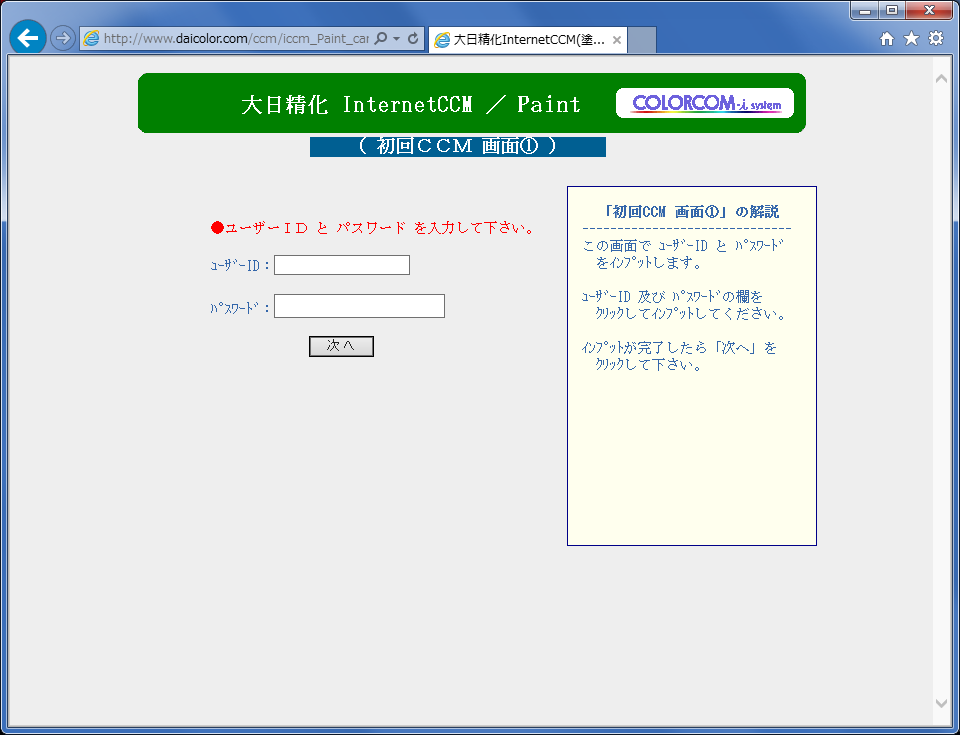Maximize the browser window

892,10
